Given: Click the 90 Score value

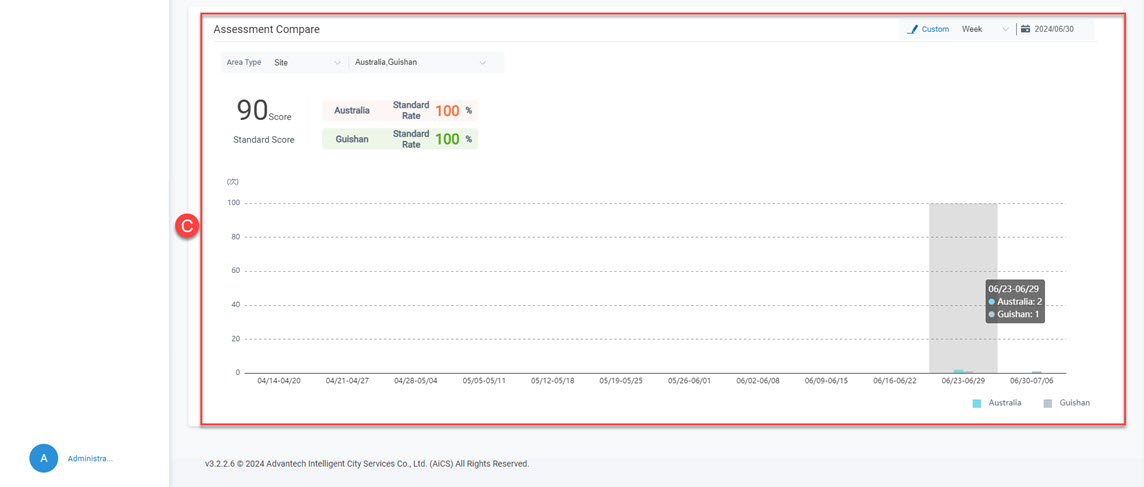Looking at the screenshot, I should [264, 111].
